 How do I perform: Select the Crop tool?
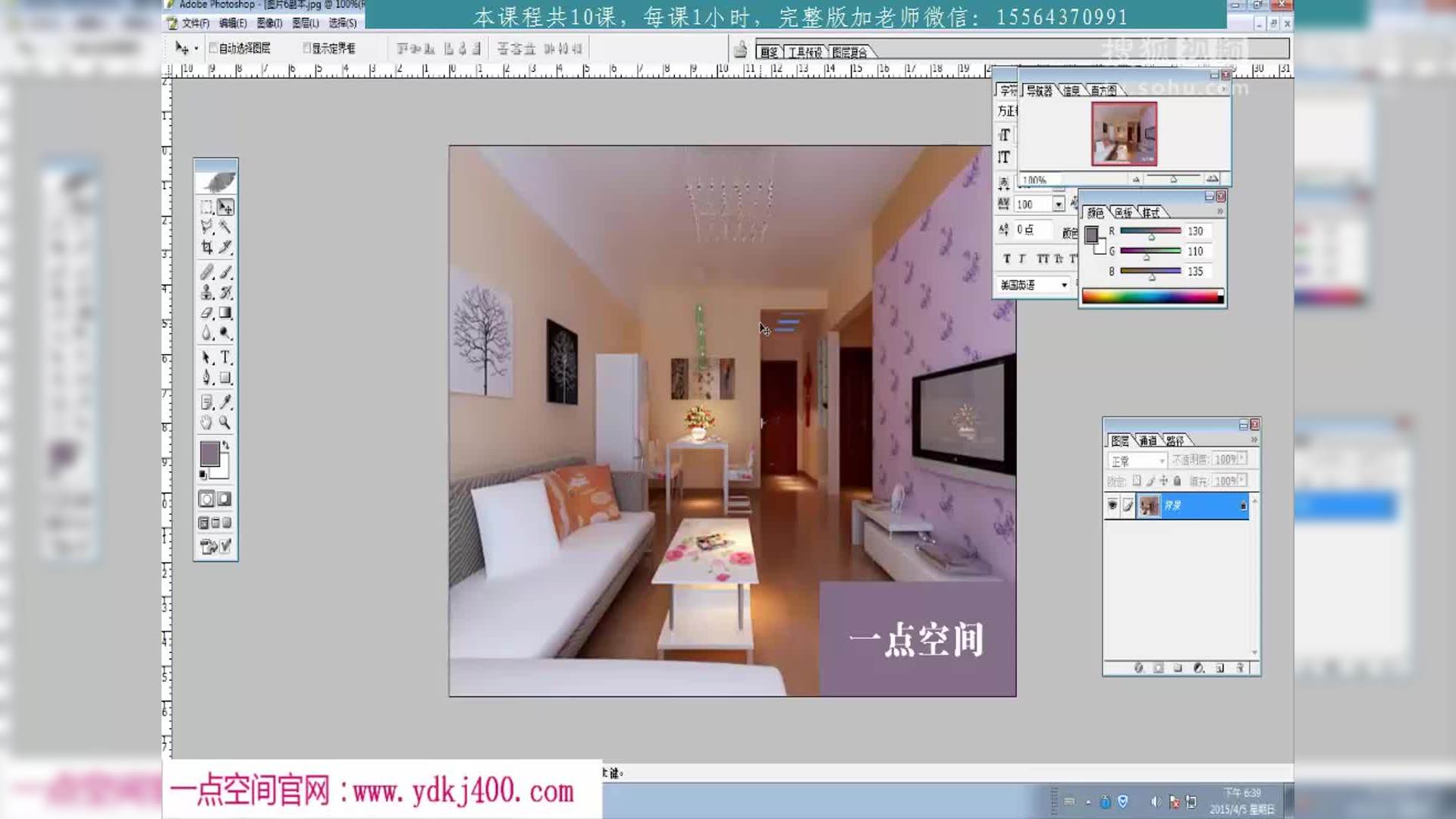pyautogui.click(x=205, y=246)
